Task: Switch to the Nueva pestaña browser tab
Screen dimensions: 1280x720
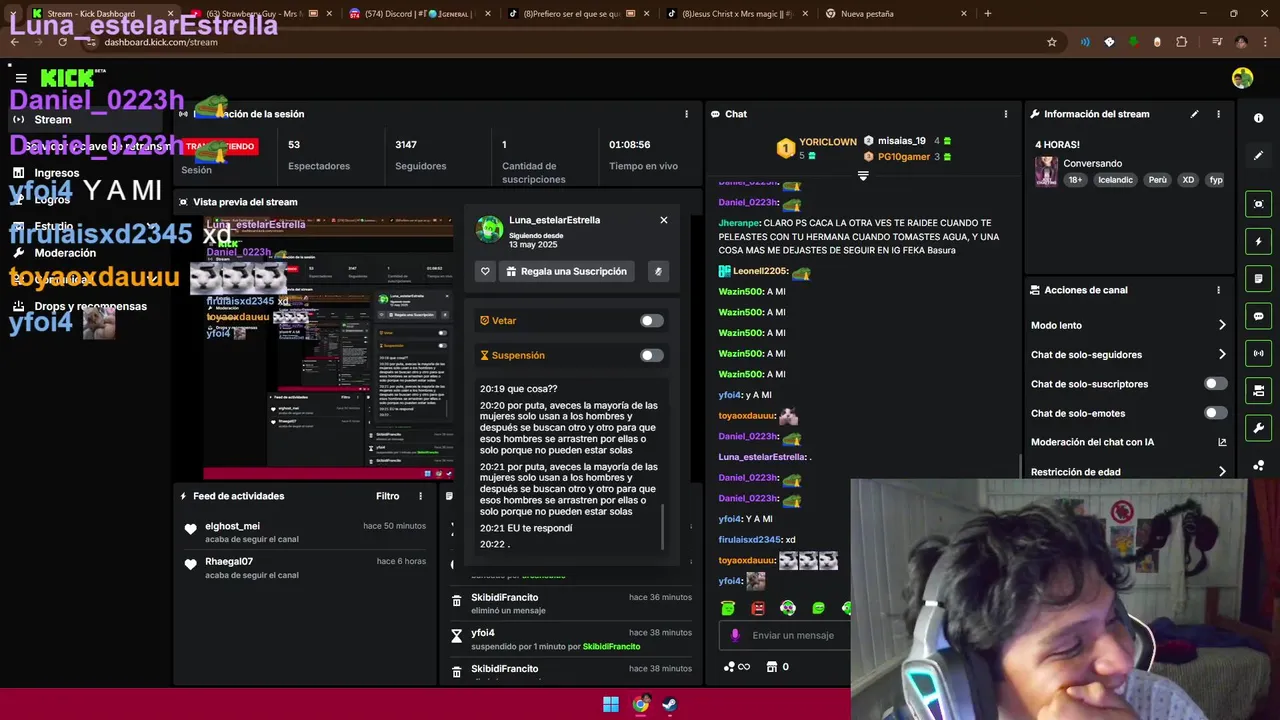Action: click(x=897, y=14)
